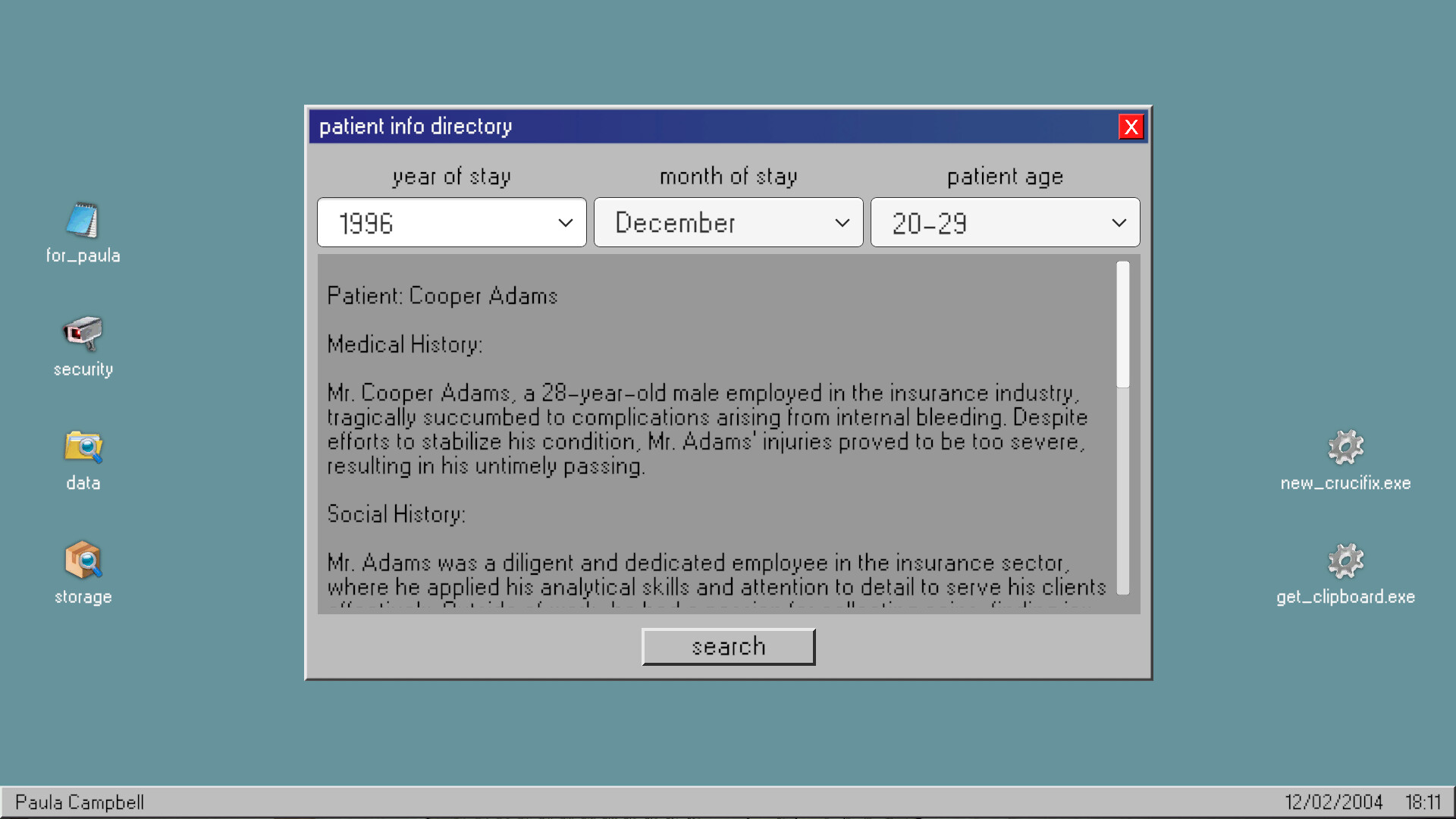Image resolution: width=1456 pixels, height=819 pixels.
Task: Expand the month of stay dropdown
Action: [x=728, y=223]
